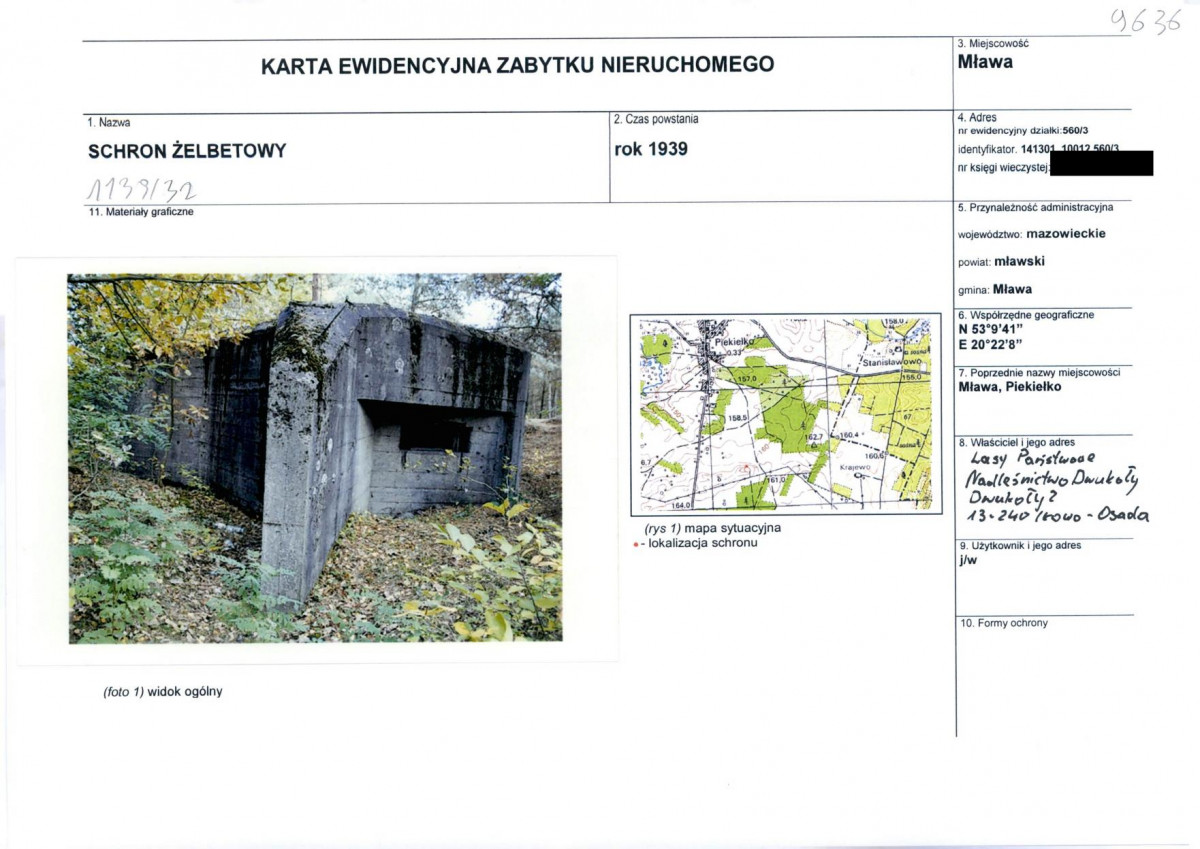The width and height of the screenshot is (1200, 849).
Task: Click the '2. Czas powstania' label
Action: pyautogui.click(x=656, y=119)
